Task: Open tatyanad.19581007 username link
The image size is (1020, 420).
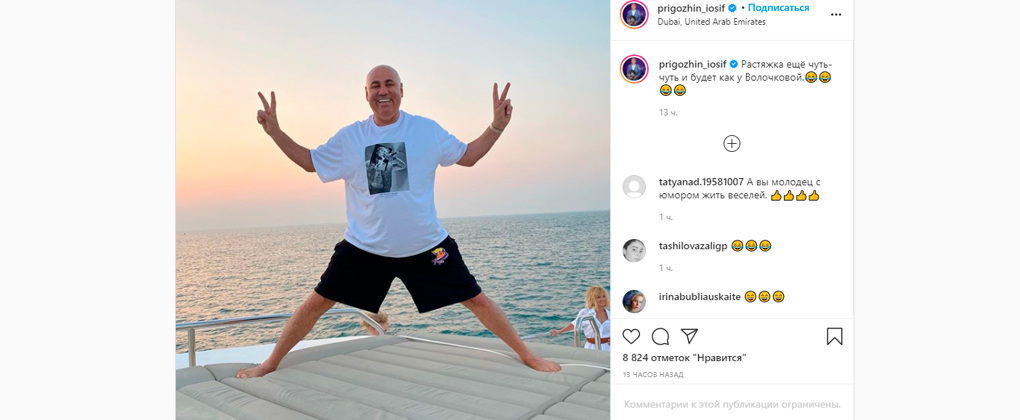Action: pyautogui.click(x=701, y=182)
